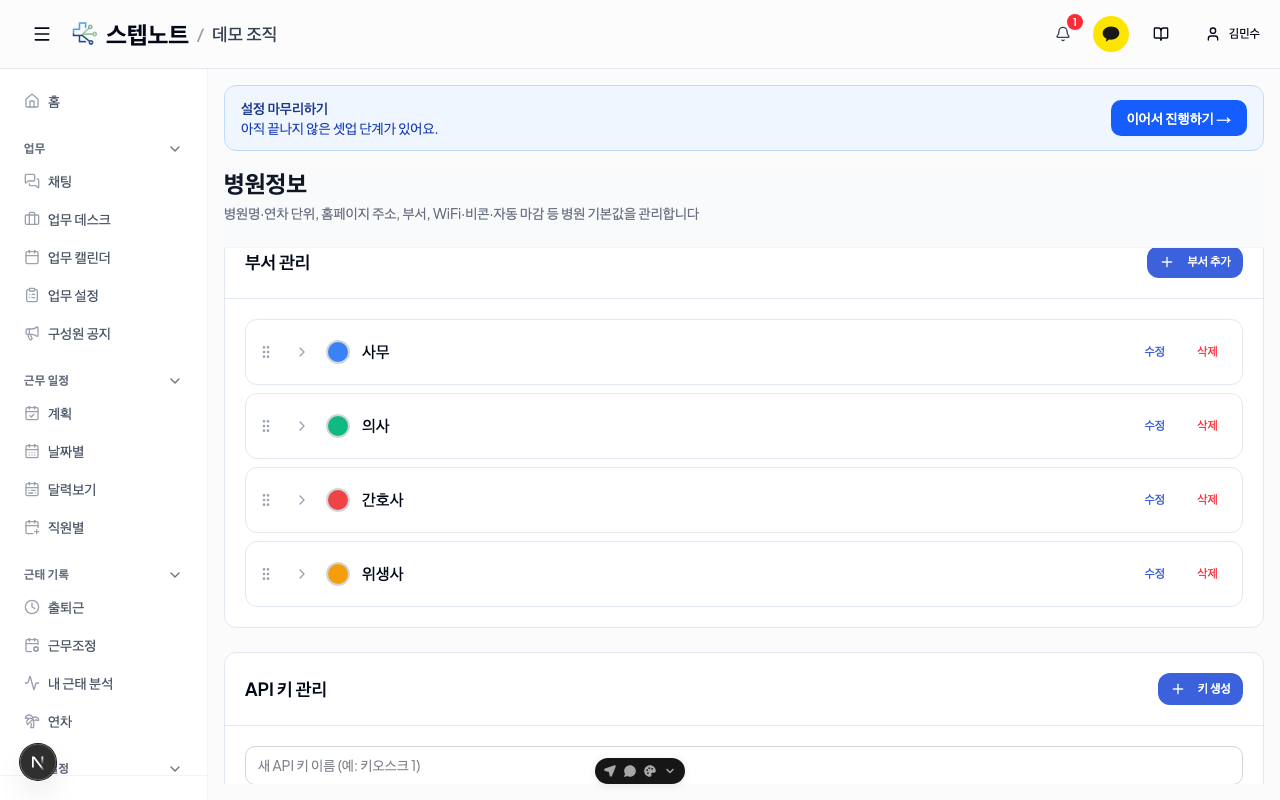1280x800 pixels.
Task: Collapse the 근태 기록 sidebar section
Action: click(175, 574)
